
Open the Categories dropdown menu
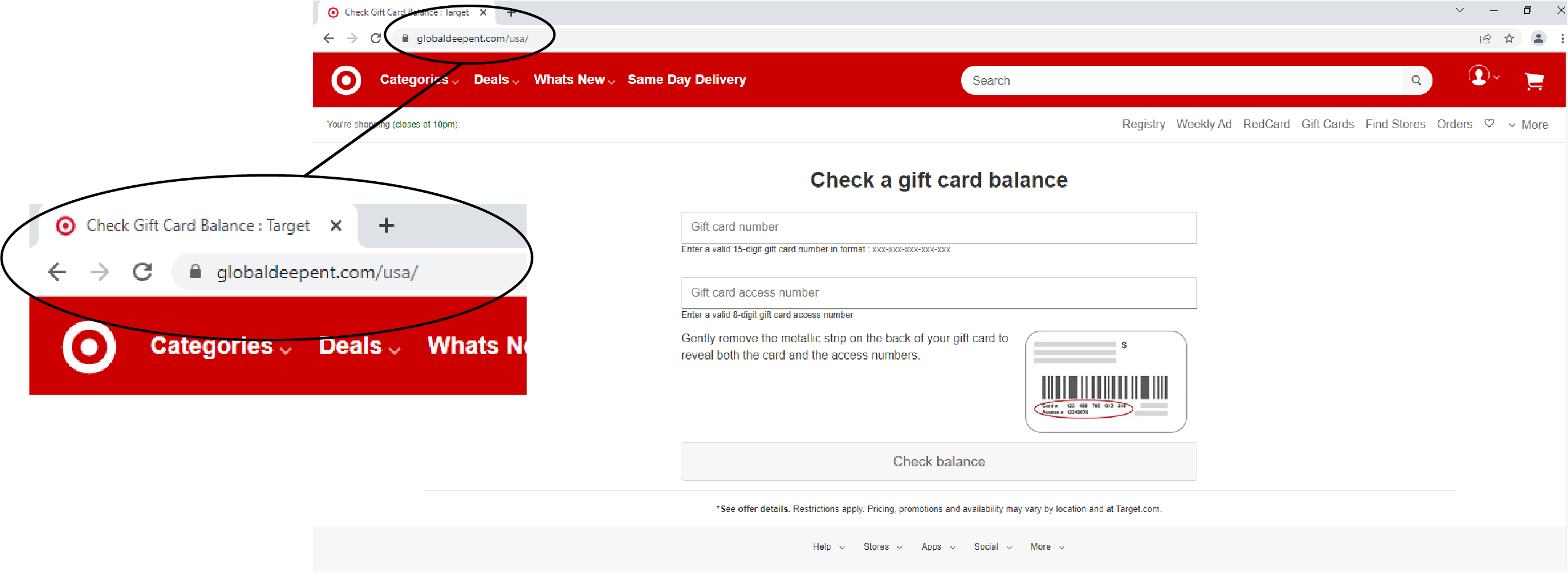(419, 80)
